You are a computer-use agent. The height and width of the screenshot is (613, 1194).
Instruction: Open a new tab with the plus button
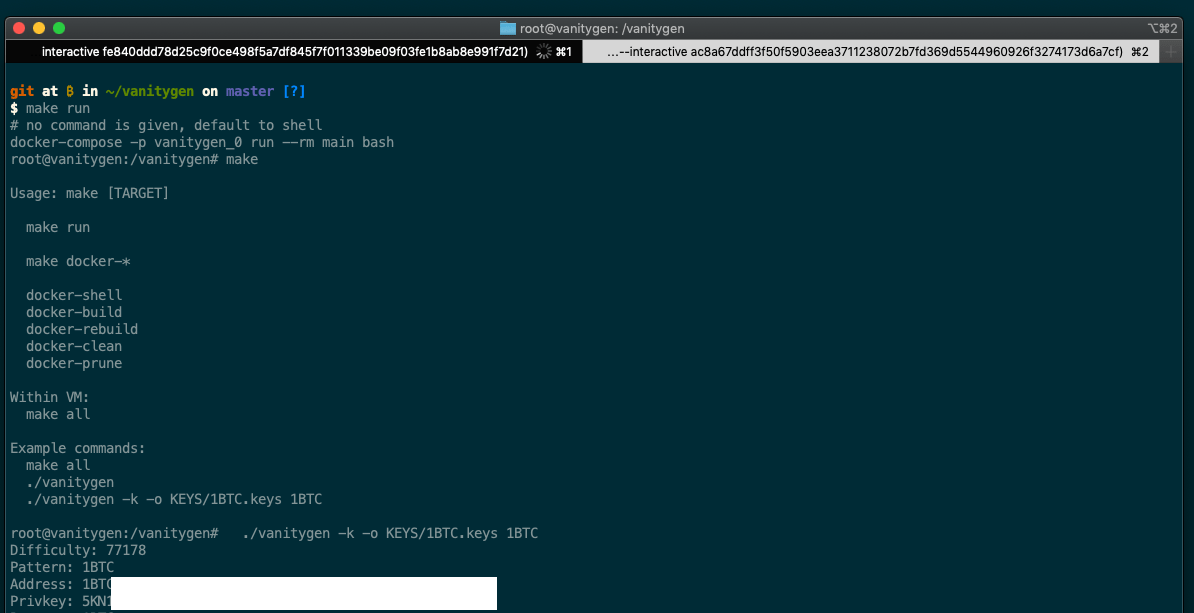tap(1170, 52)
